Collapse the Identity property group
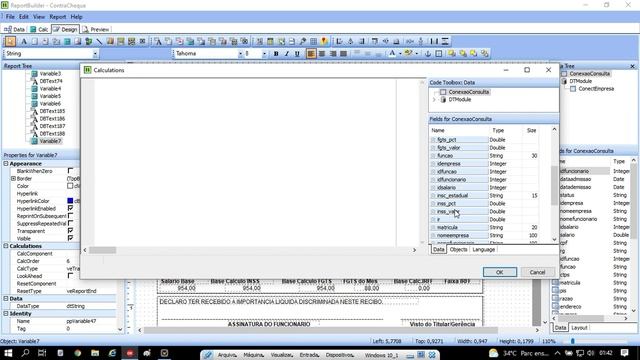This screenshot has height=360, width=640. (x=6, y=314)
